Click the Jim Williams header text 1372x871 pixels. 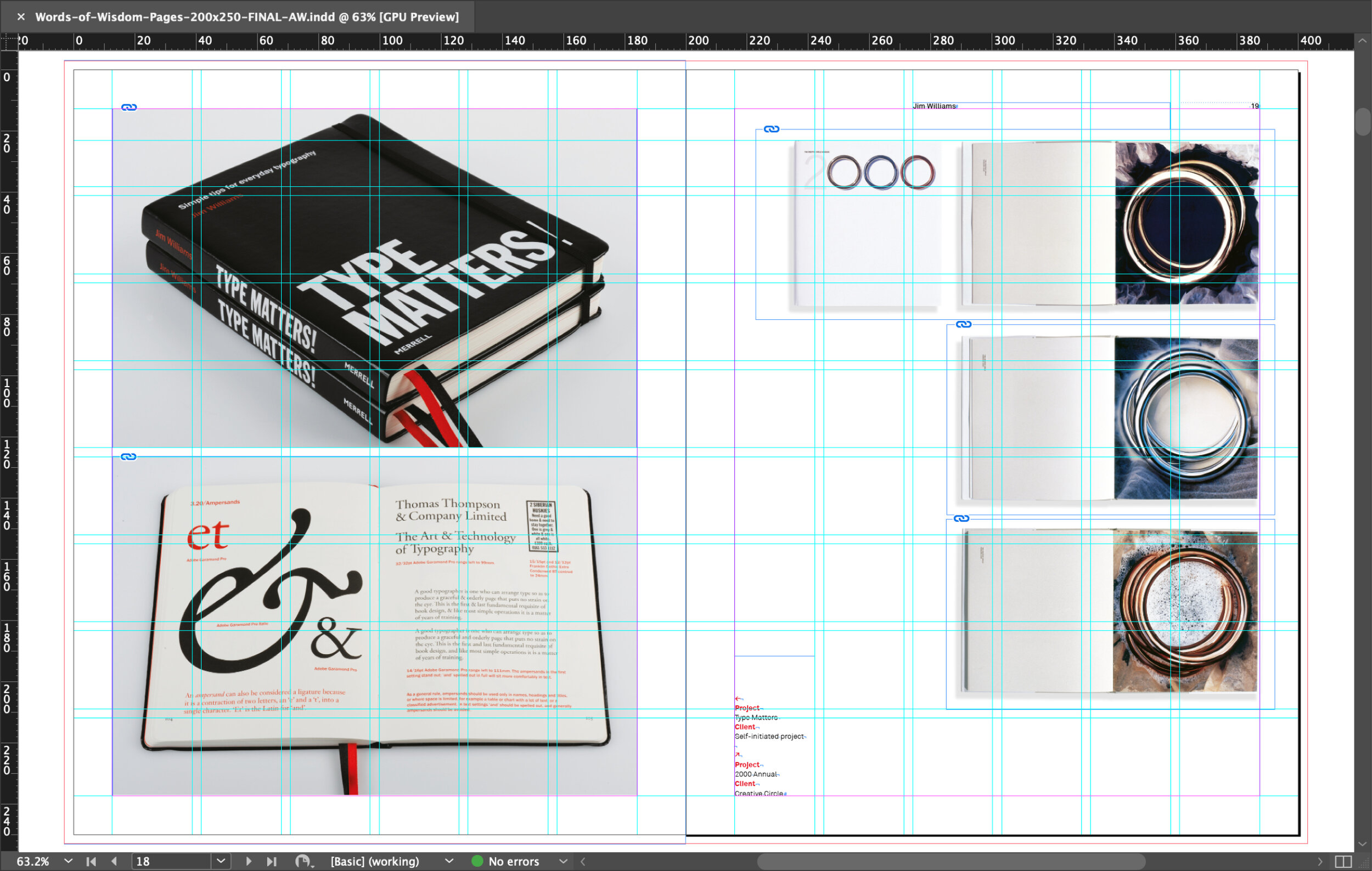pyautogui.click(x=934, y=106)
